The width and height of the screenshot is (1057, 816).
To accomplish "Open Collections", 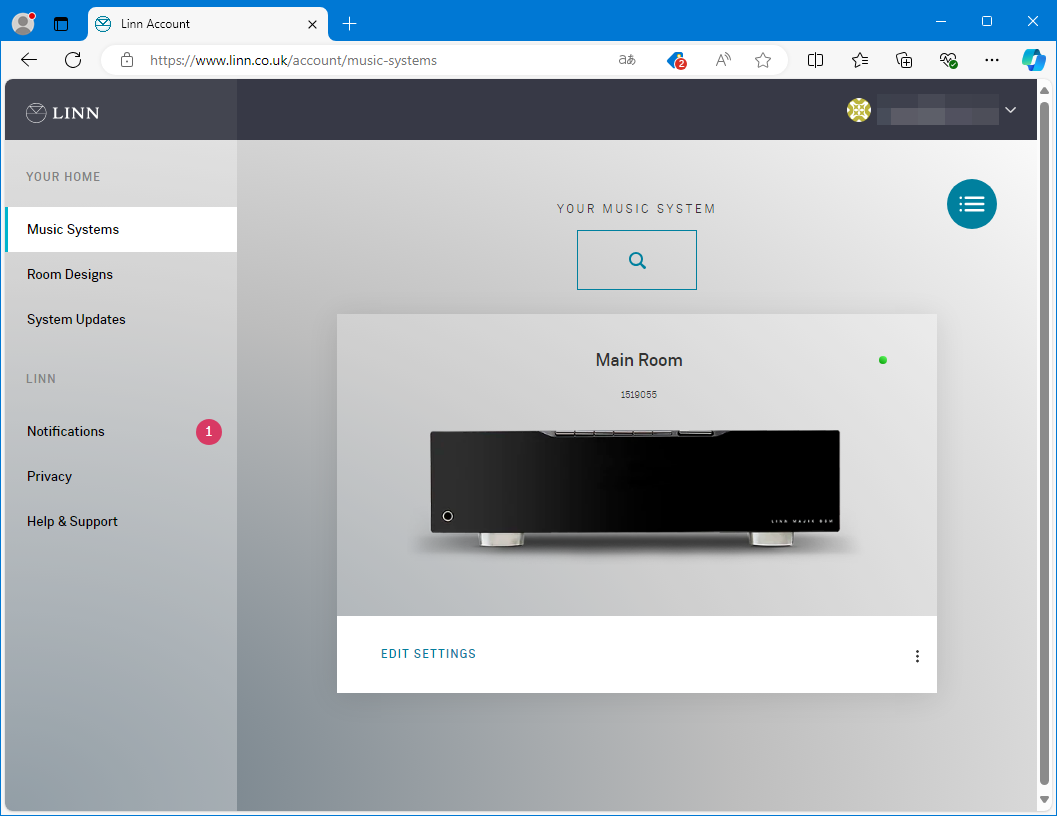I will (x=904, y=60).
